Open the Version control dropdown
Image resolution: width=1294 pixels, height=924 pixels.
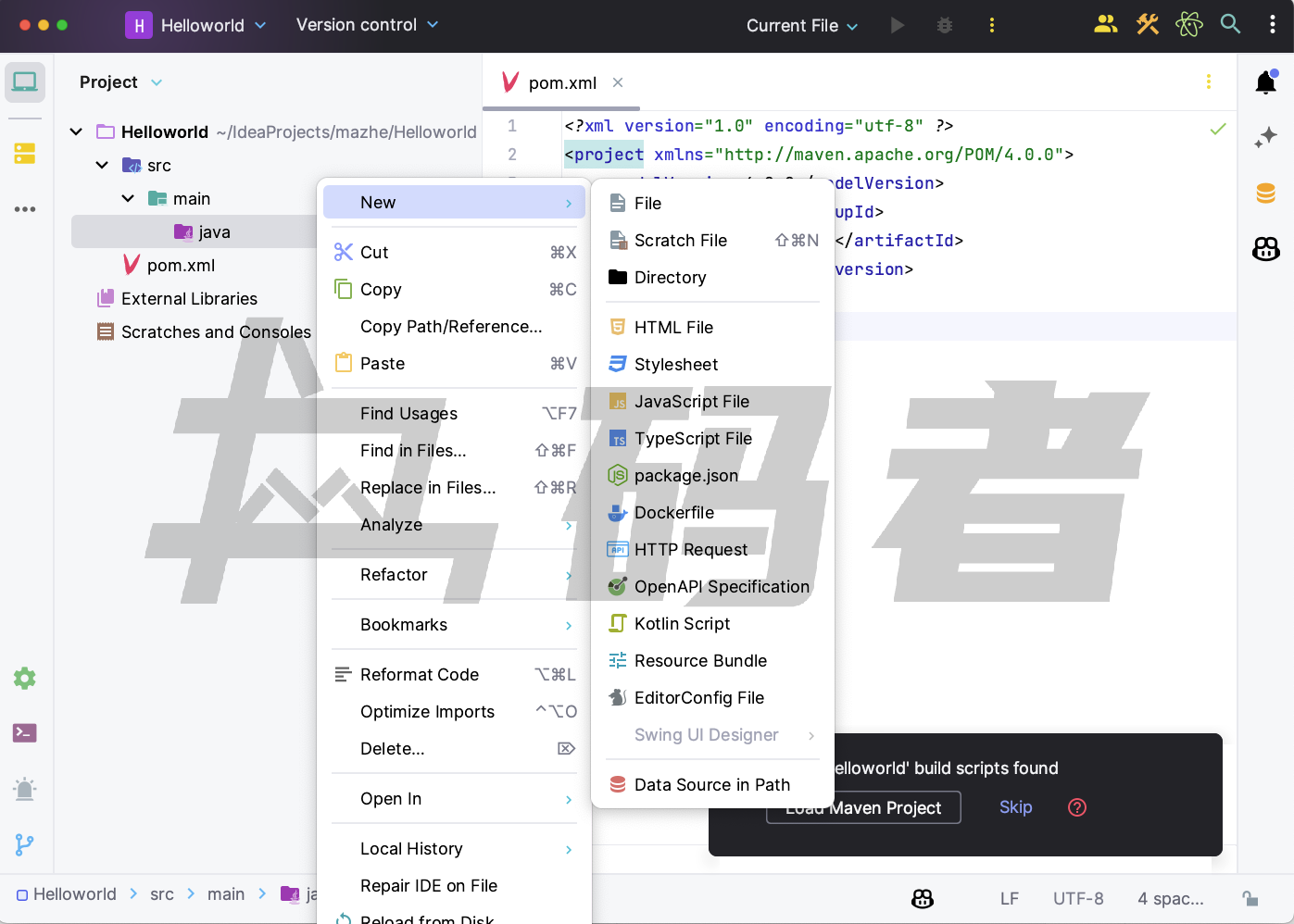[367, 25]
